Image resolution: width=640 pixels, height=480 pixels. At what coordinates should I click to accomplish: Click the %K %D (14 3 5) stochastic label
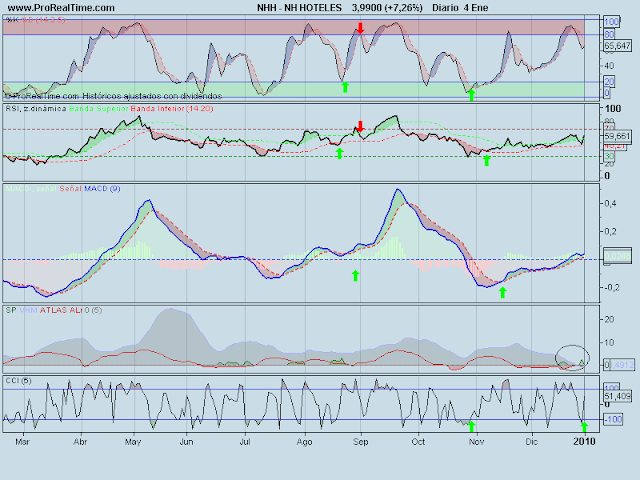[x=36, y=20]
